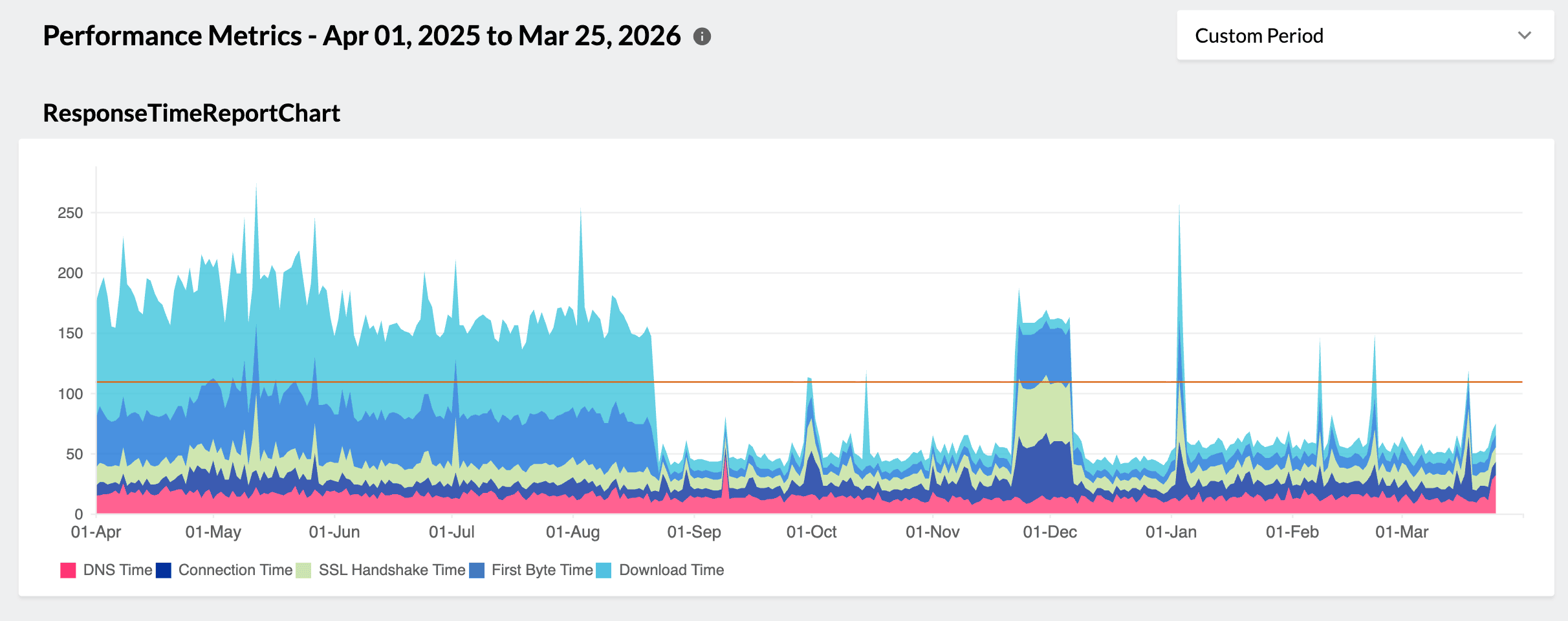The image size is (1568, 621).
Task: Click the pink DNS Time legend swatch
Action: click(68, 571)
